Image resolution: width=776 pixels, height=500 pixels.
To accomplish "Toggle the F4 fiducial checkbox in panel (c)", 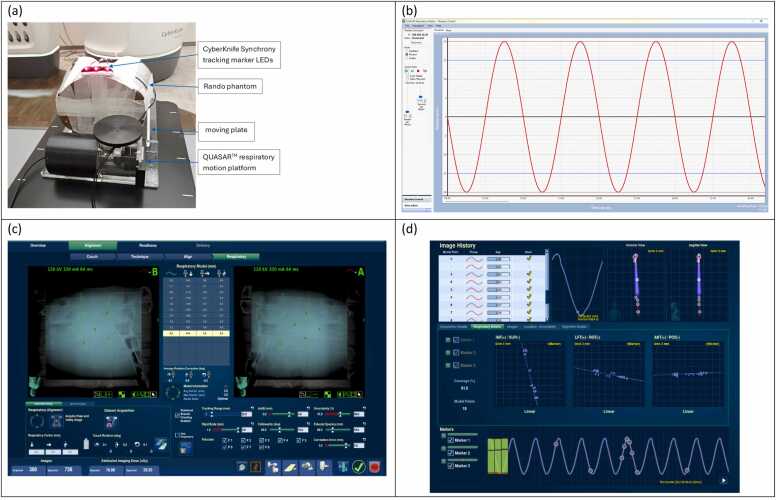I will 280,440.
